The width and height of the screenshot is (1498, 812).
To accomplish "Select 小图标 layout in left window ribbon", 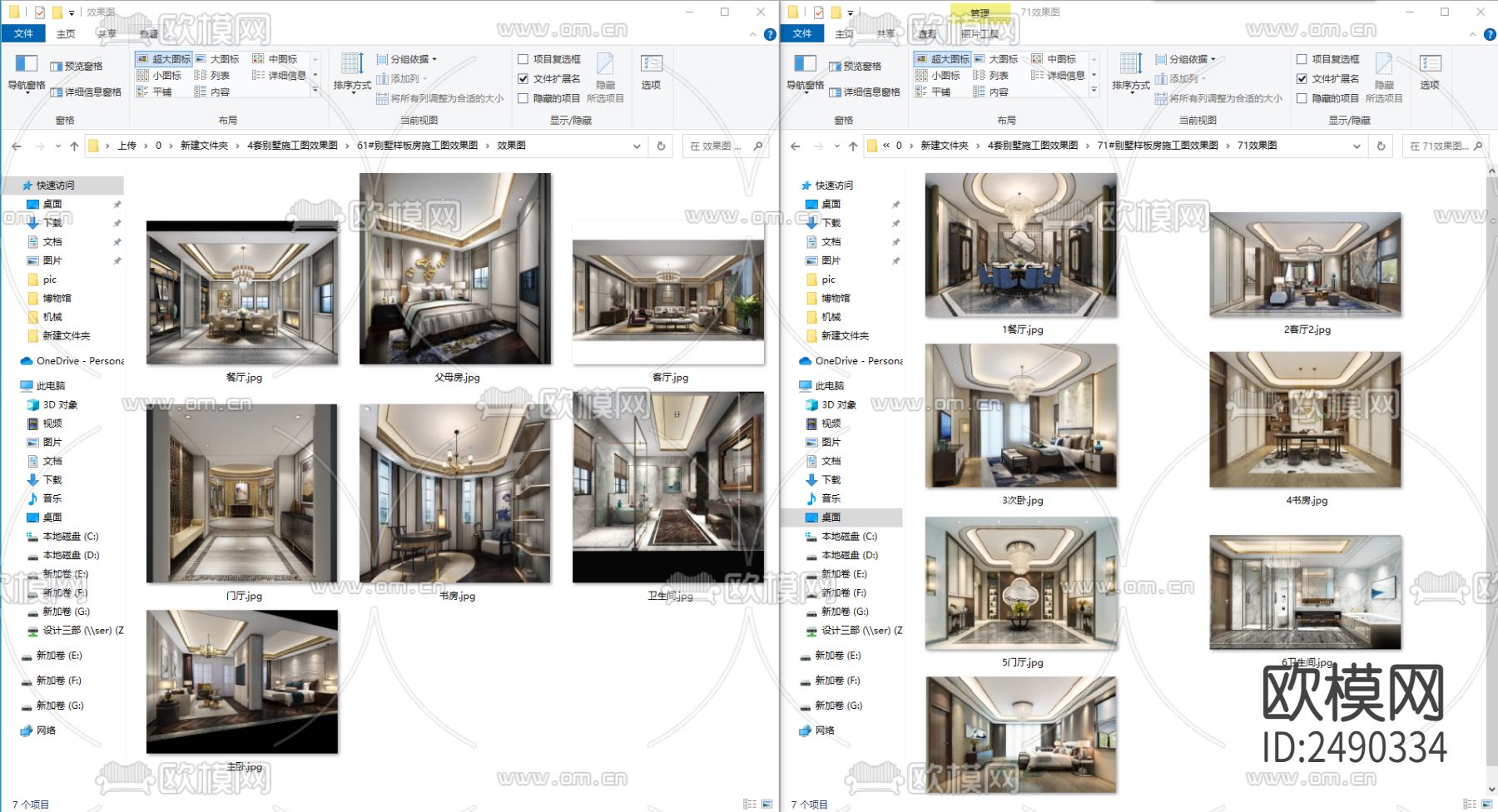I will tap(159, 76).
